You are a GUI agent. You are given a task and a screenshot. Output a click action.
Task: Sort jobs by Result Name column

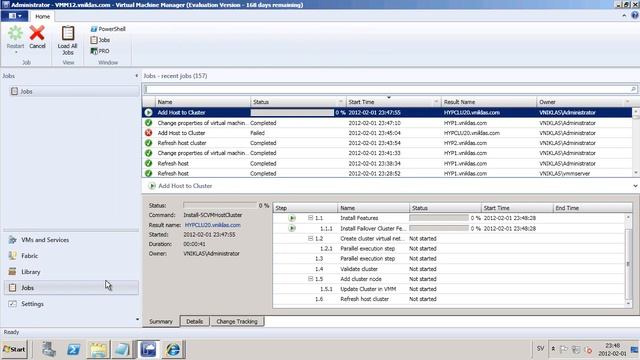click(489, 102)
